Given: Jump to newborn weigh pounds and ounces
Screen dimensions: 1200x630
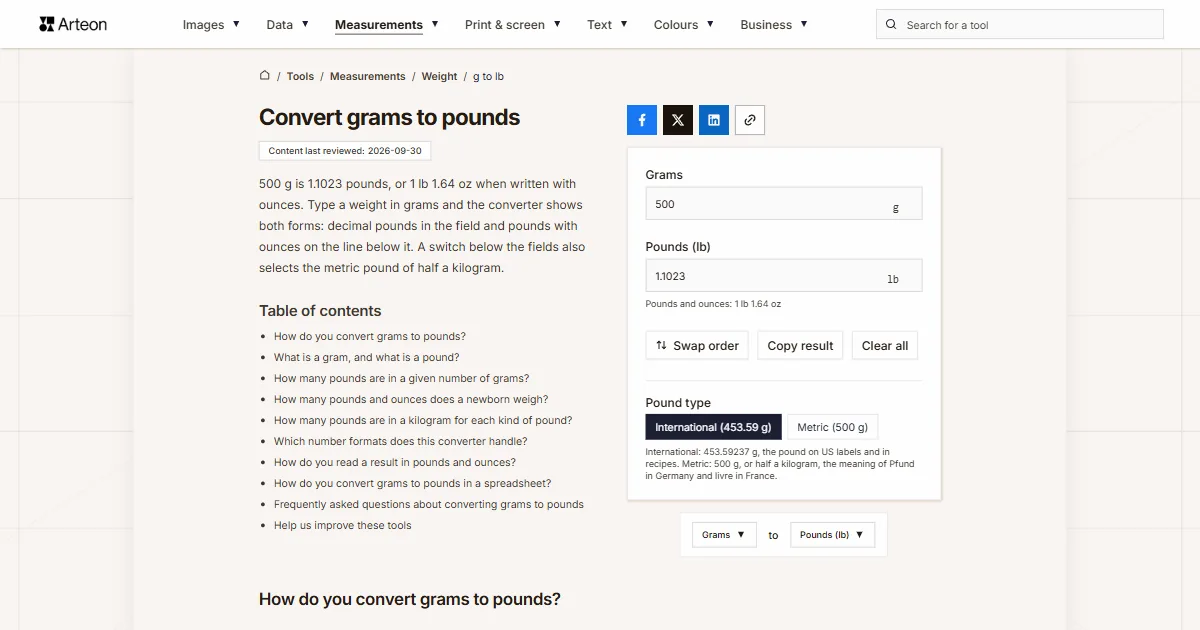Looking at the screenshot, I should pyautogui.click(x=411, y=399).
